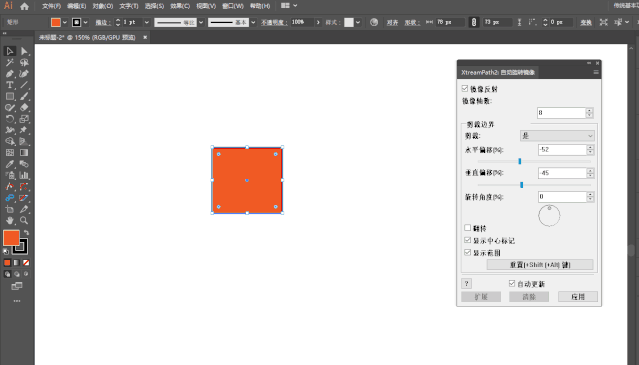Image resolution: width=639 pixels, height=365 pixels.
Task: Set paint mode to Color
Action: click(x=7, y=263)
